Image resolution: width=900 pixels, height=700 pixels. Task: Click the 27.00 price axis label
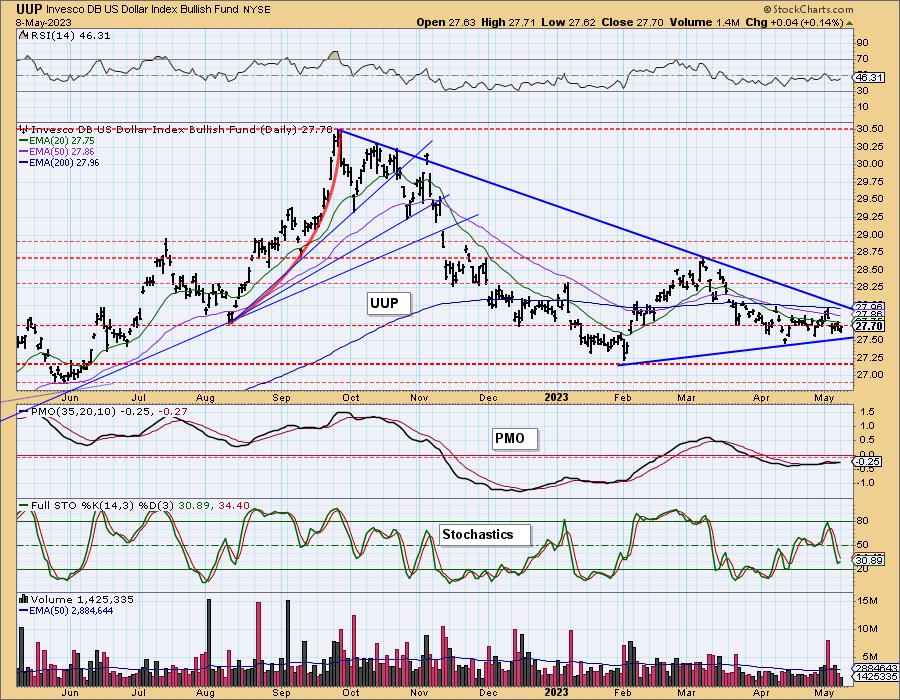pos(870,375)
